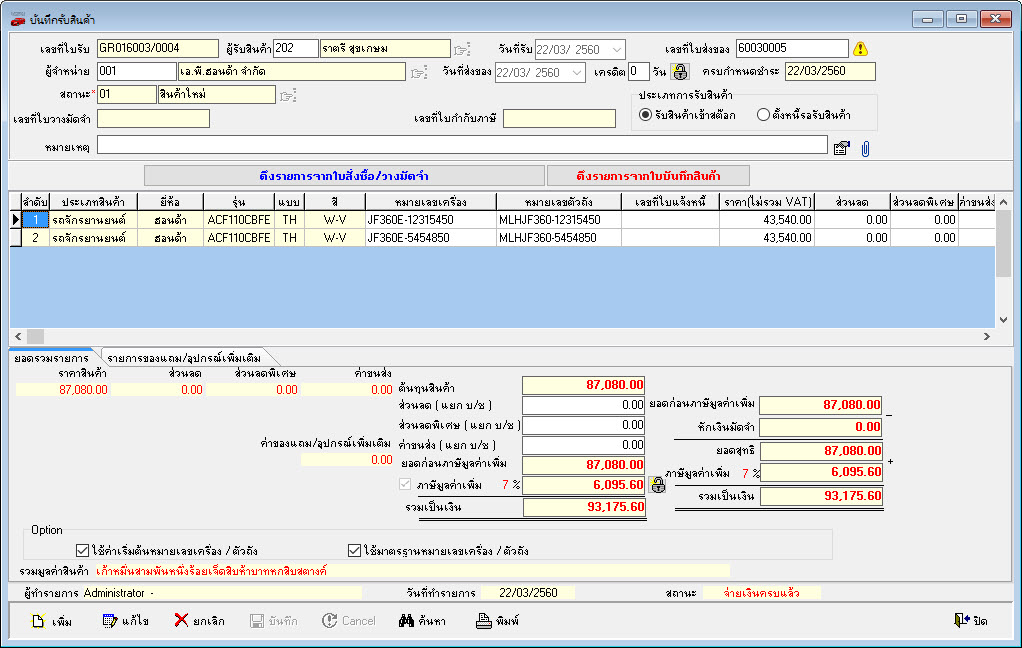Click the ส่วนลดพิเศษ (แยก บ/ช) field
This screenshot has height=648, width=1022.
[584, 425]
